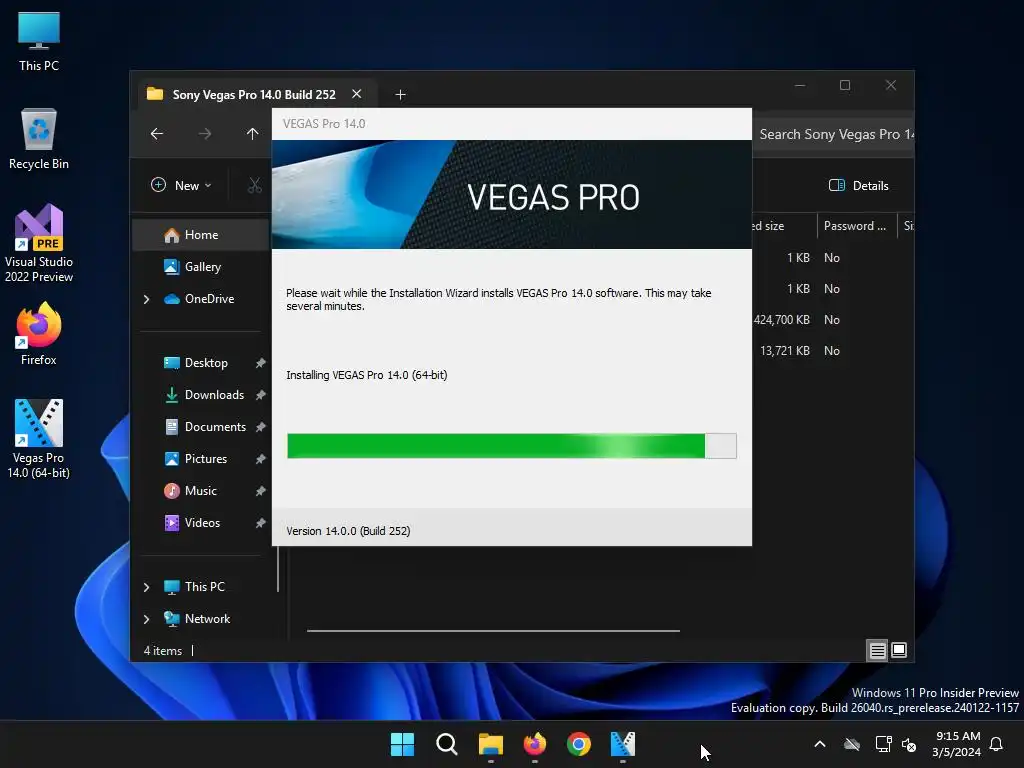The image size is (1024, 768).
Task: Open the Pictures quick access folder
Action: [196, 459]
